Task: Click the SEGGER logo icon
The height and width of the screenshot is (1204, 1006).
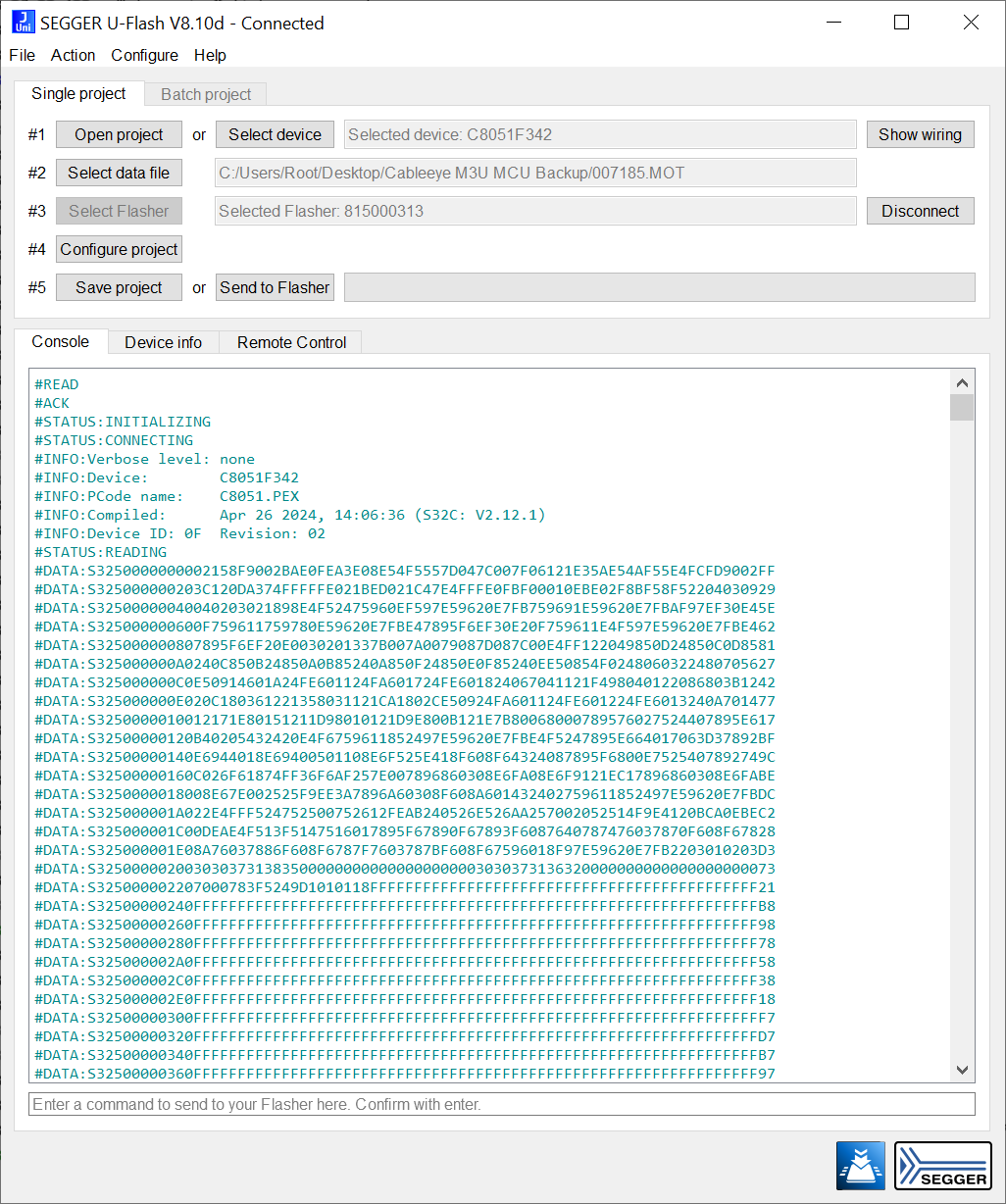Action: 943,1166
